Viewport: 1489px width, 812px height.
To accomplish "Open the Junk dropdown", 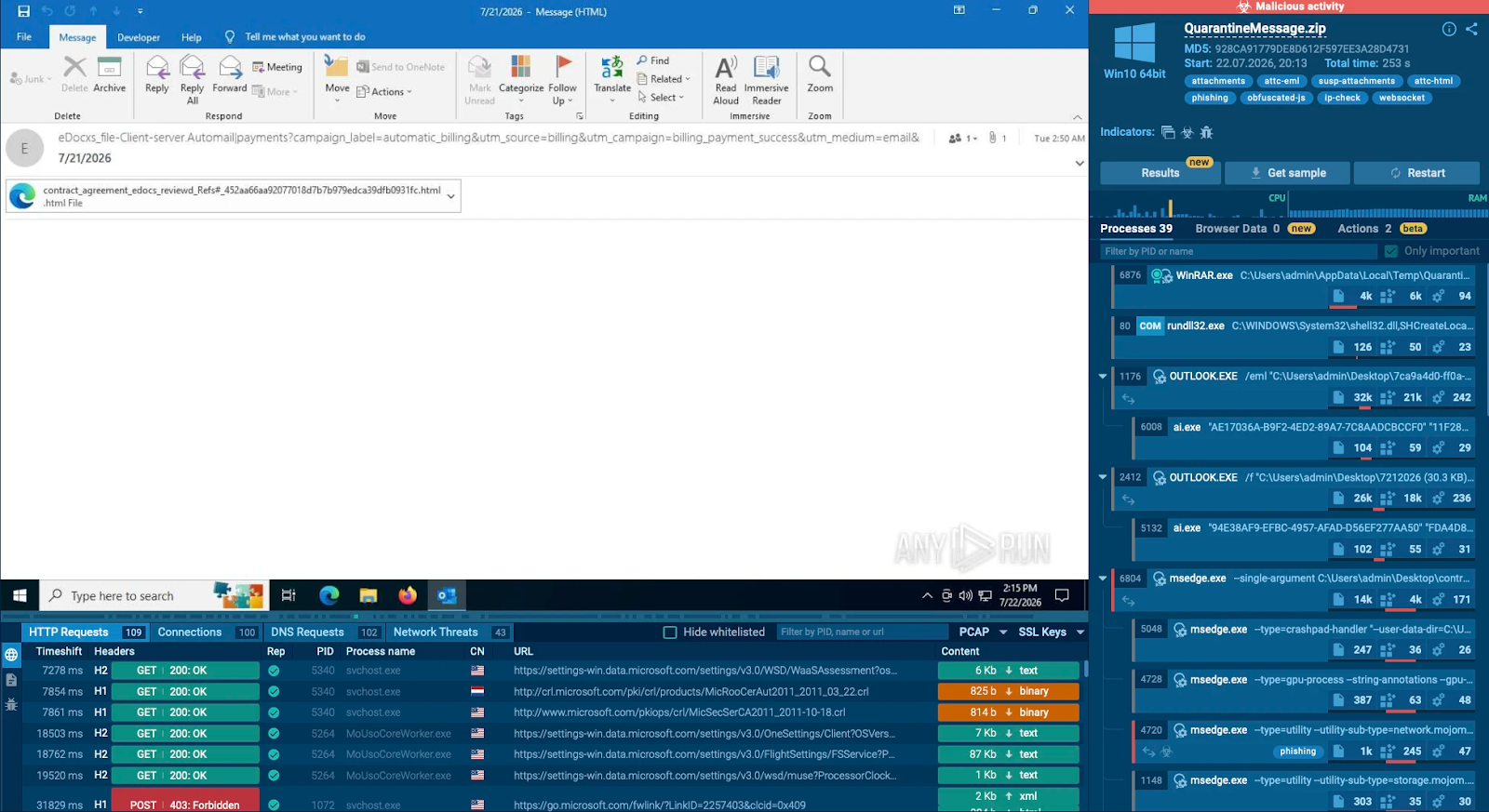I will 30,79.
